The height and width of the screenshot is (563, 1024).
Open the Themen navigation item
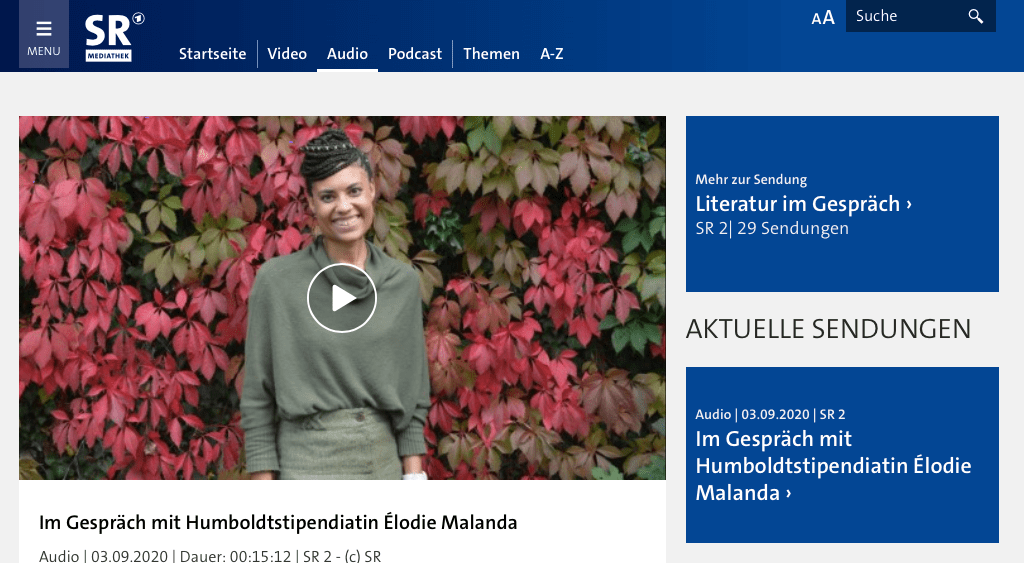(491, 54)
